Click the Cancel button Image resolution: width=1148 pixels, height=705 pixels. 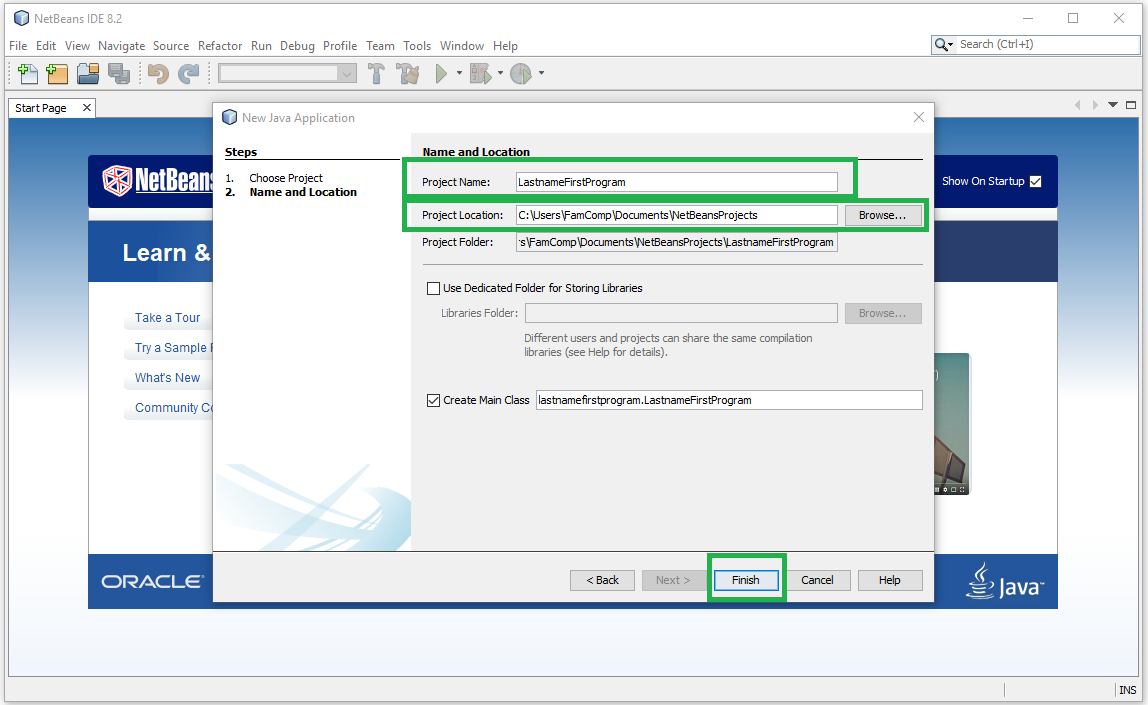point(817,580)
